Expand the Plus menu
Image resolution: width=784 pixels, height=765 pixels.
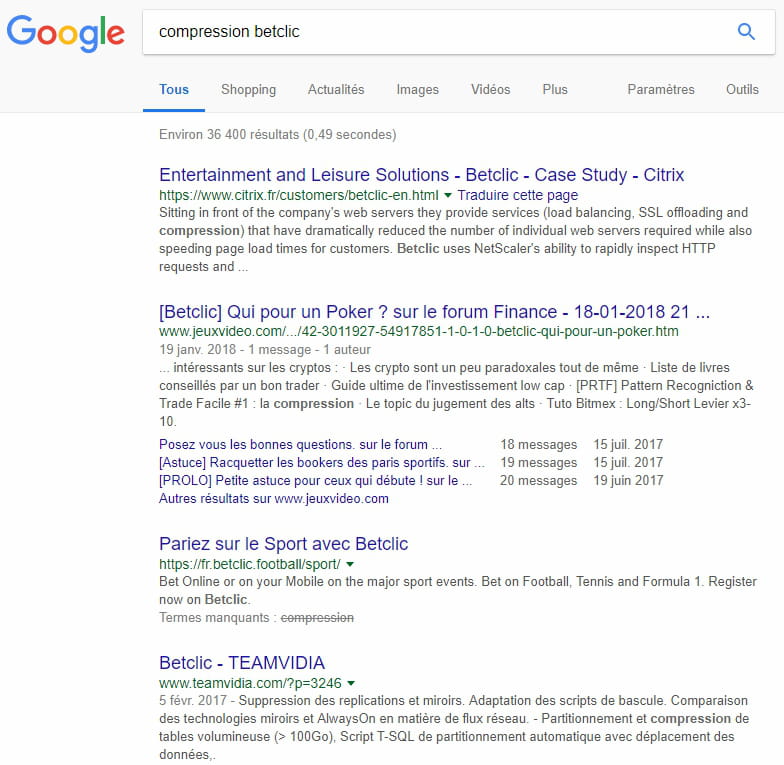(555, 90)
